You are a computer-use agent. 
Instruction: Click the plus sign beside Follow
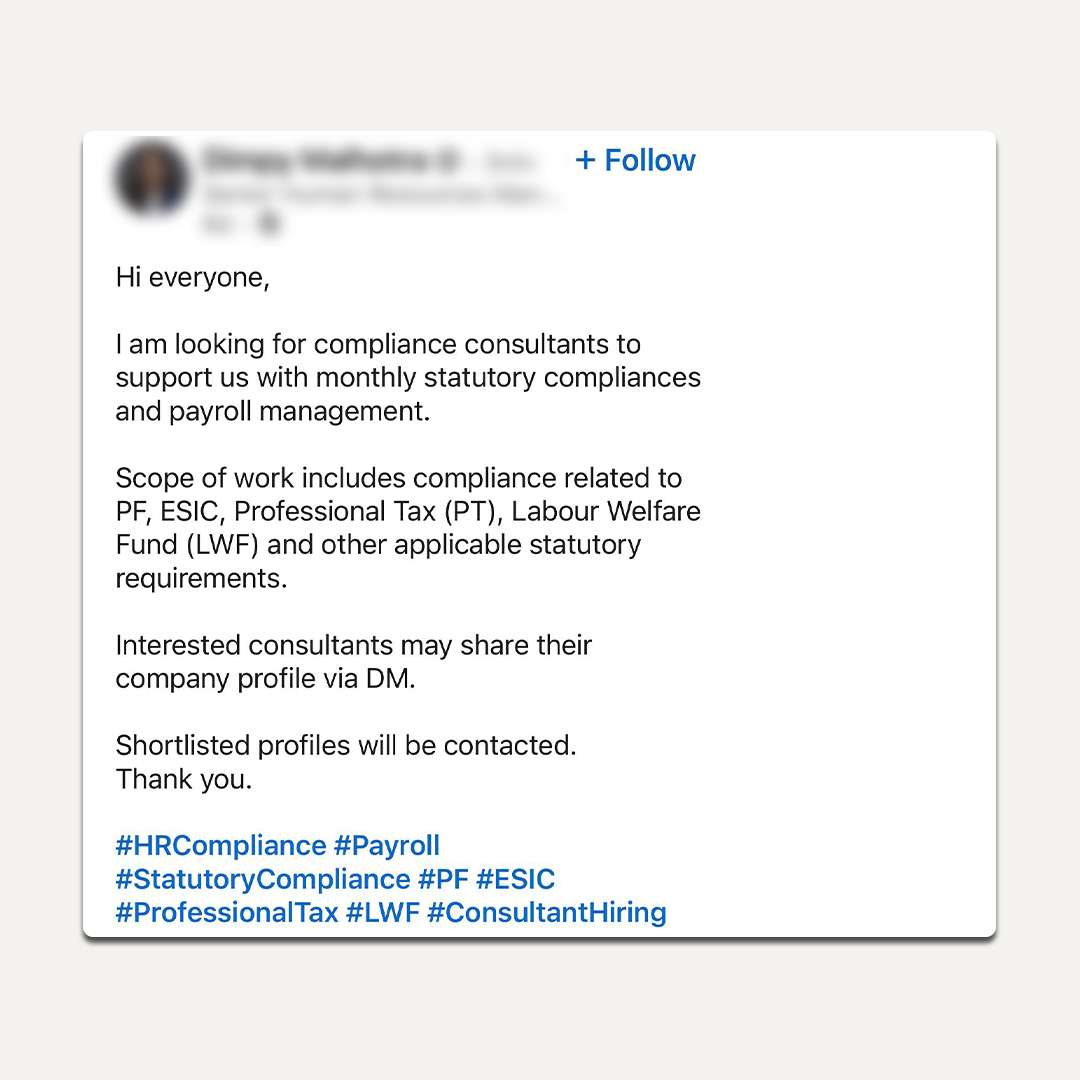[x=585, y=160]
